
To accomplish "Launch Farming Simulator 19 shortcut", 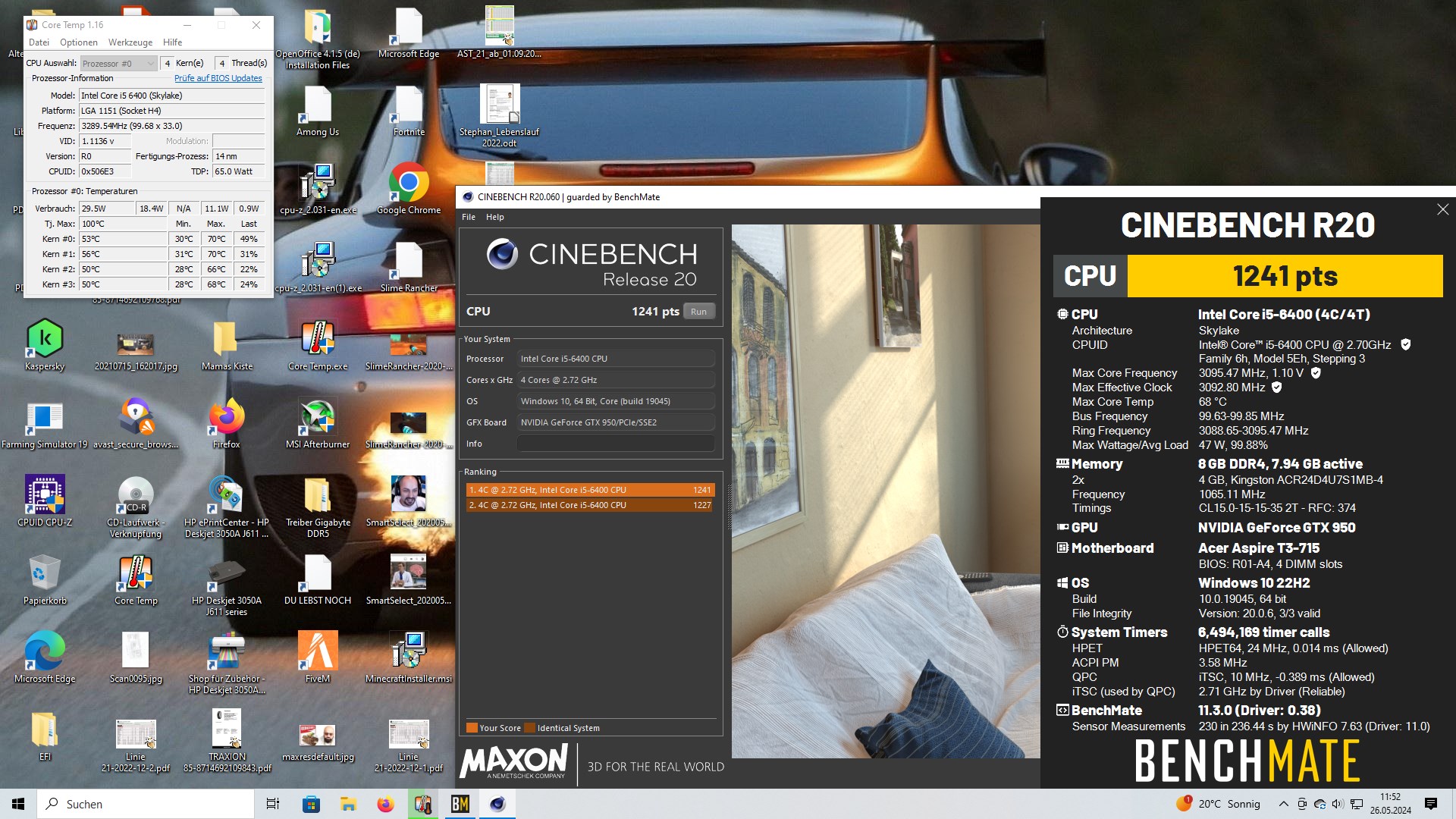I will click(45, 423).
